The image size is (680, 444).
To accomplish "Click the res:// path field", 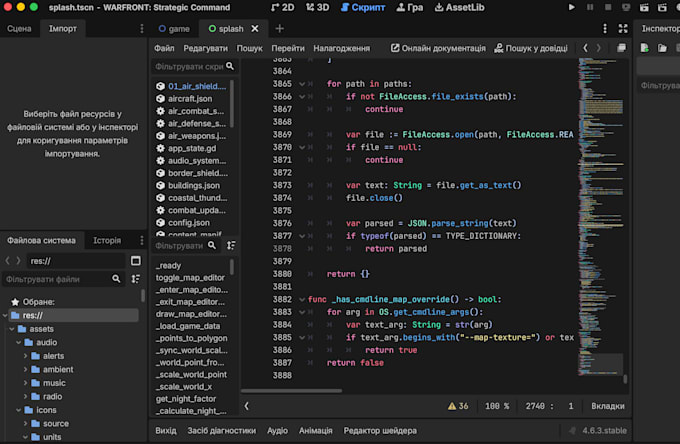I will [x=76, y=261].
